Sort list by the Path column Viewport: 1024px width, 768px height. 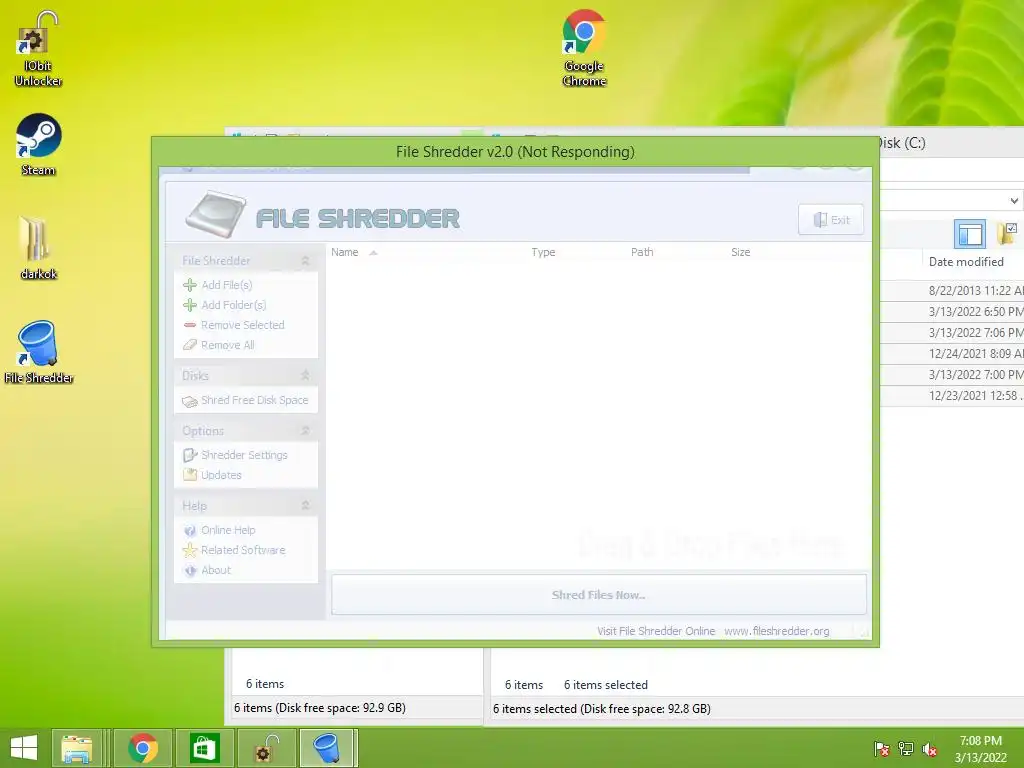[x=642, y=252]
